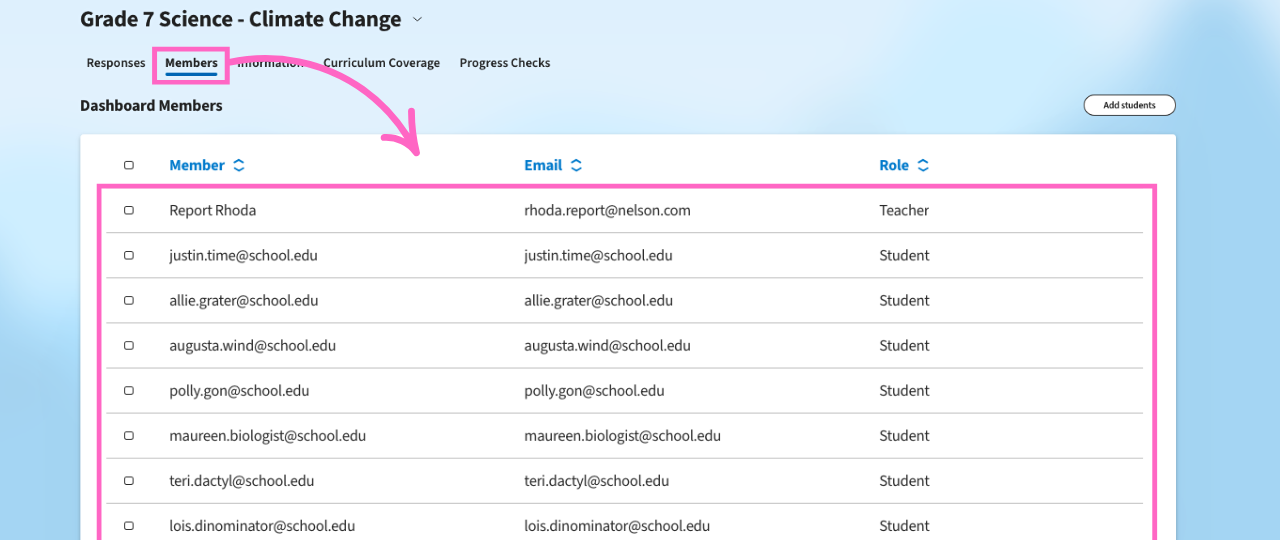Click the Email column header label

(x=543, y=165)
